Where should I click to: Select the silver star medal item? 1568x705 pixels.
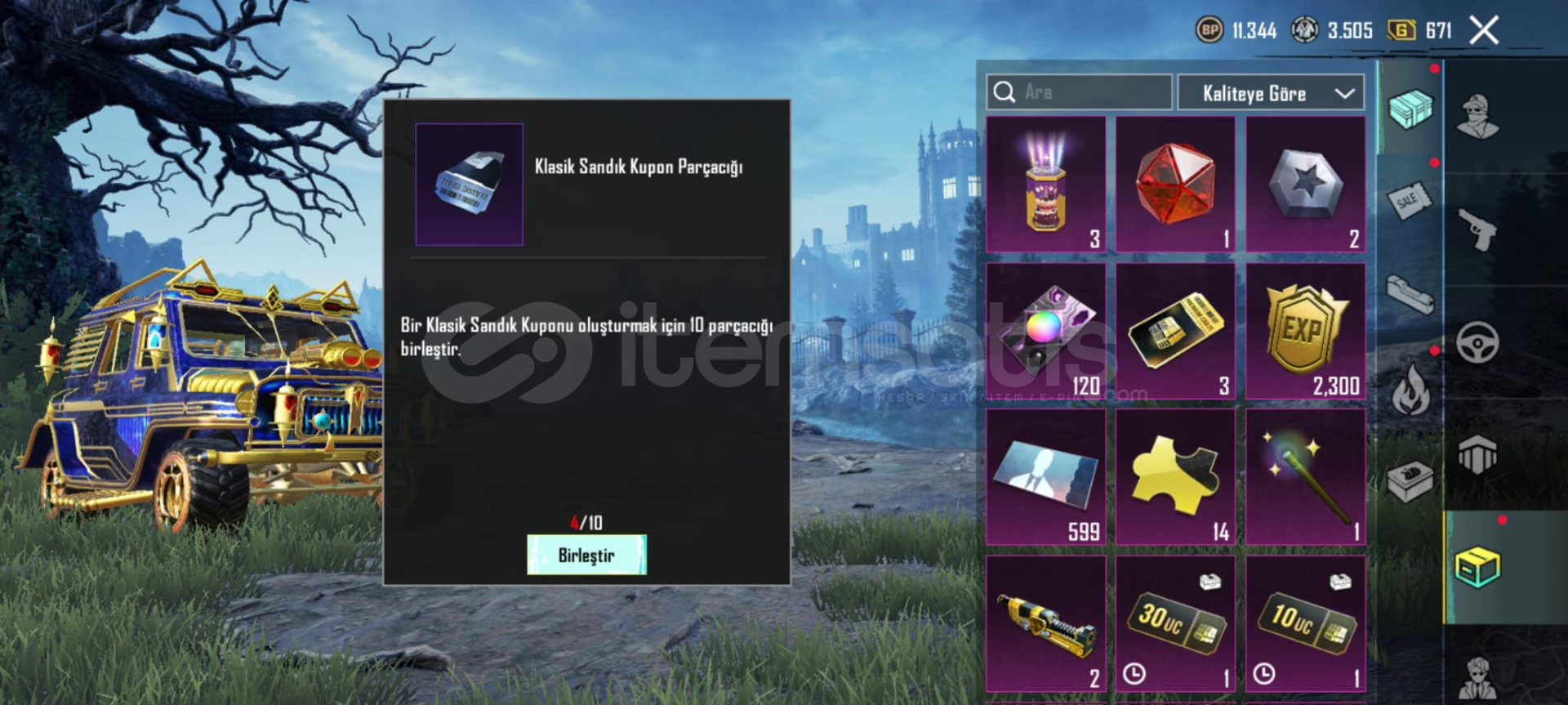(x=1305, y=185)
